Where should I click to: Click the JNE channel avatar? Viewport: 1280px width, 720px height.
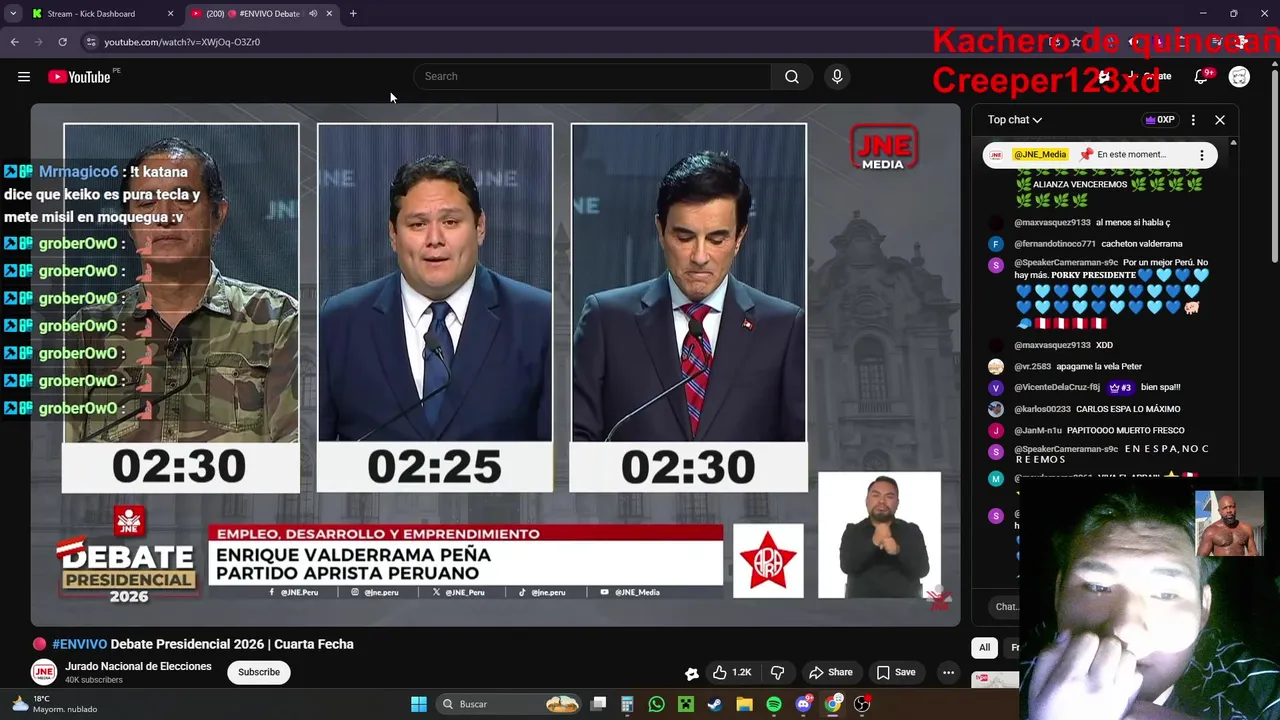43,672
